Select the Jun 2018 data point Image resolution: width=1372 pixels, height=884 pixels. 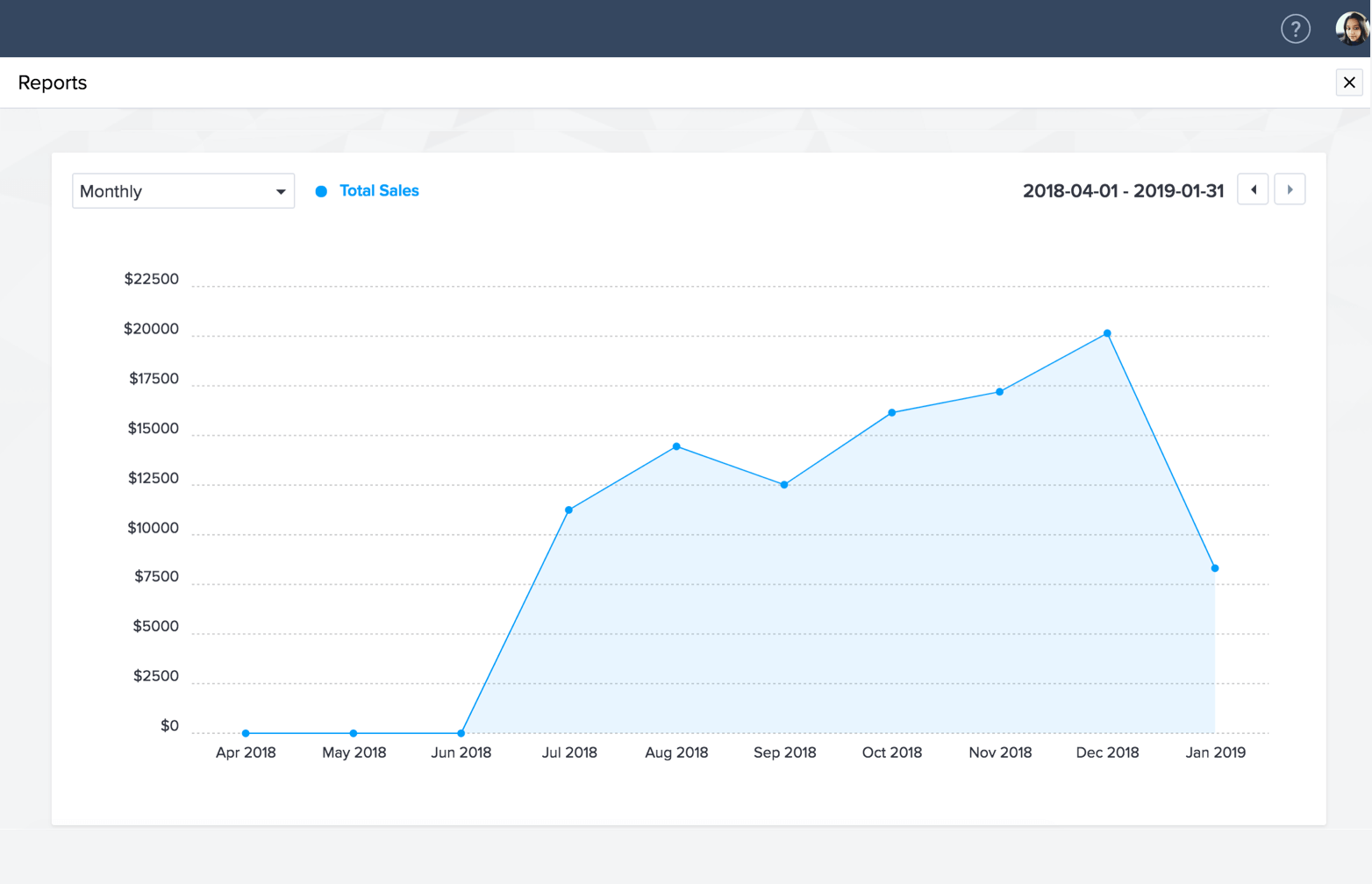[461, 733]
